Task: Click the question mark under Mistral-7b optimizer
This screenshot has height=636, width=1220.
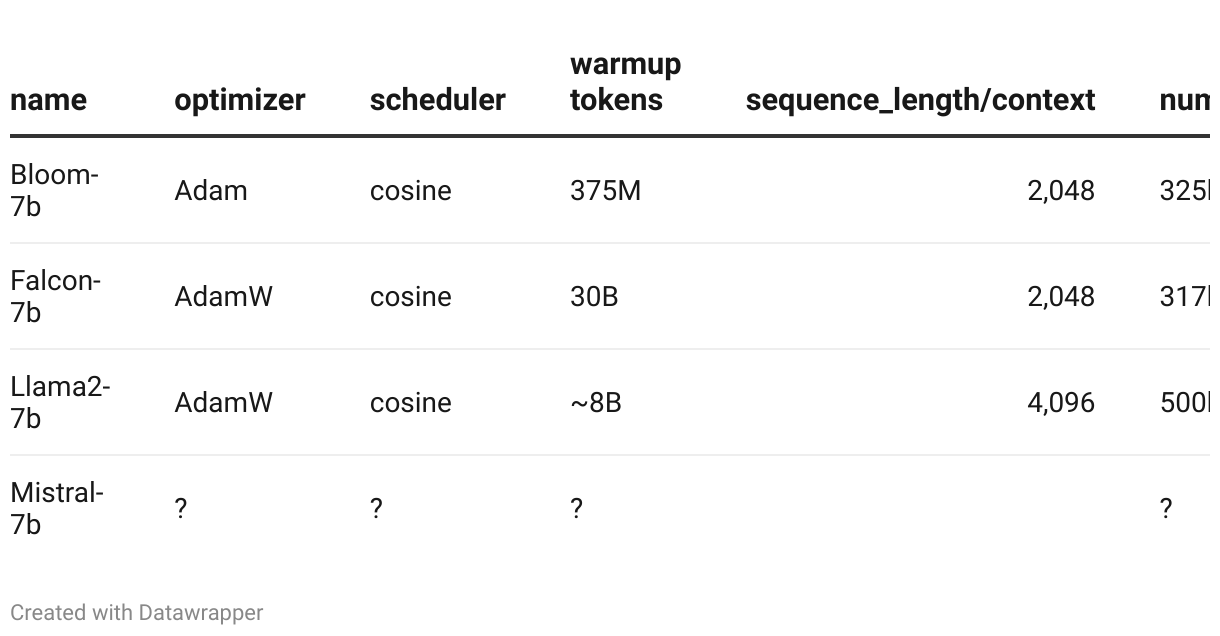Action: click(x=180, y=509)
